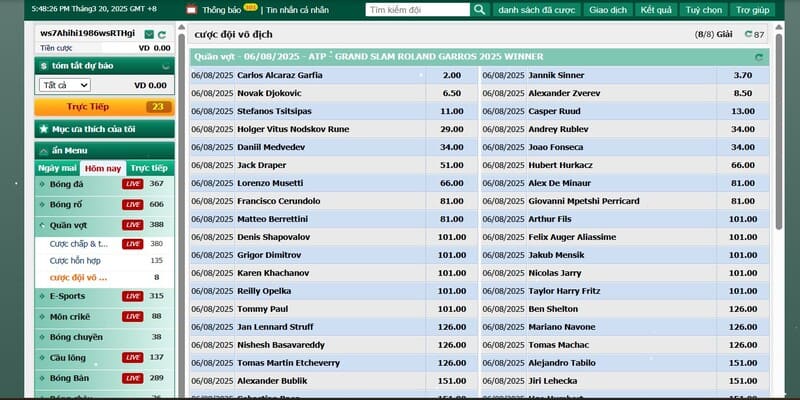
Task: Click the search magnifier icon
Action: click(x=479, y=10)
